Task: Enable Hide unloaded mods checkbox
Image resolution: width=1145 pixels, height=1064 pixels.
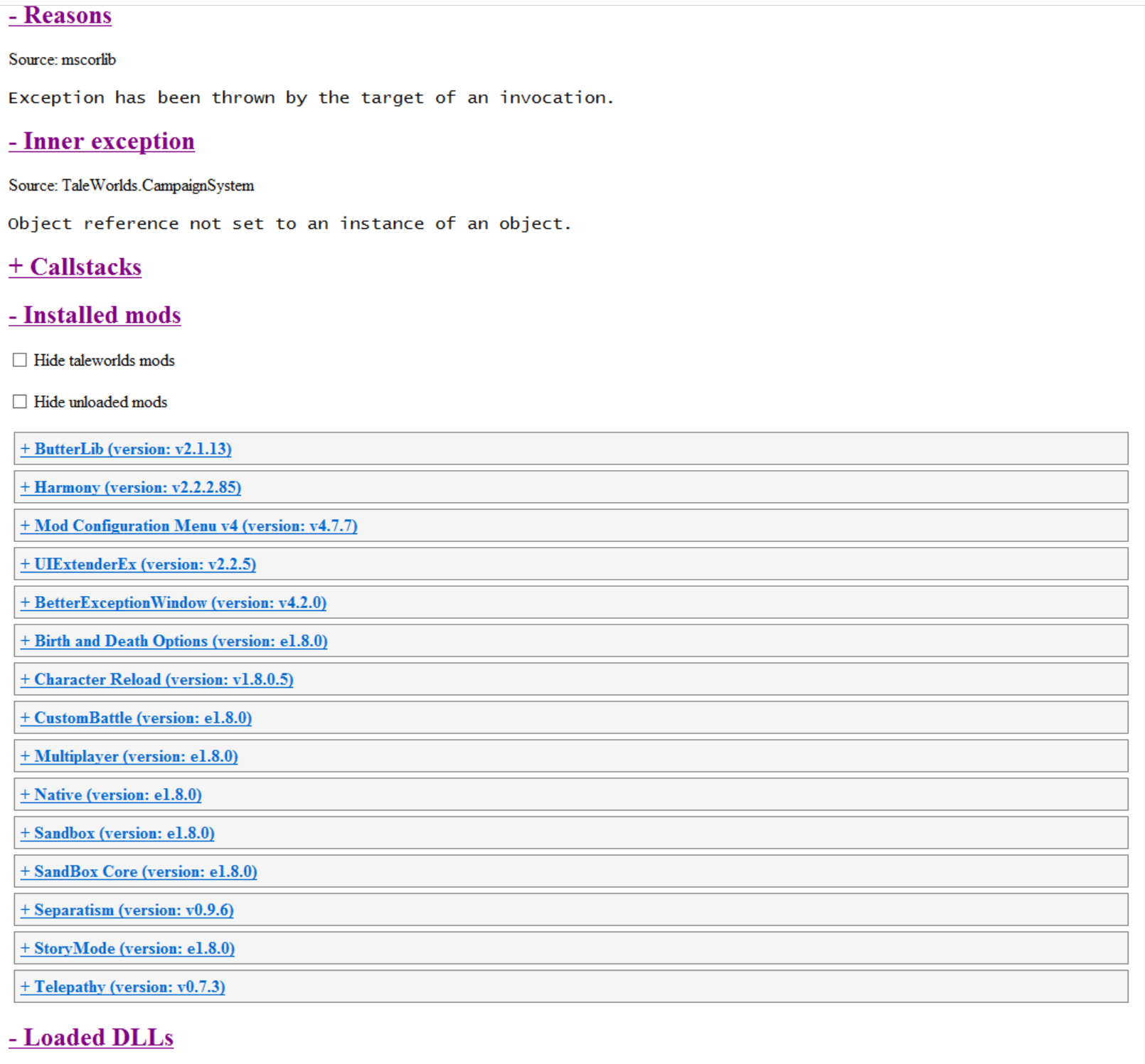Action: pos(20,402)
